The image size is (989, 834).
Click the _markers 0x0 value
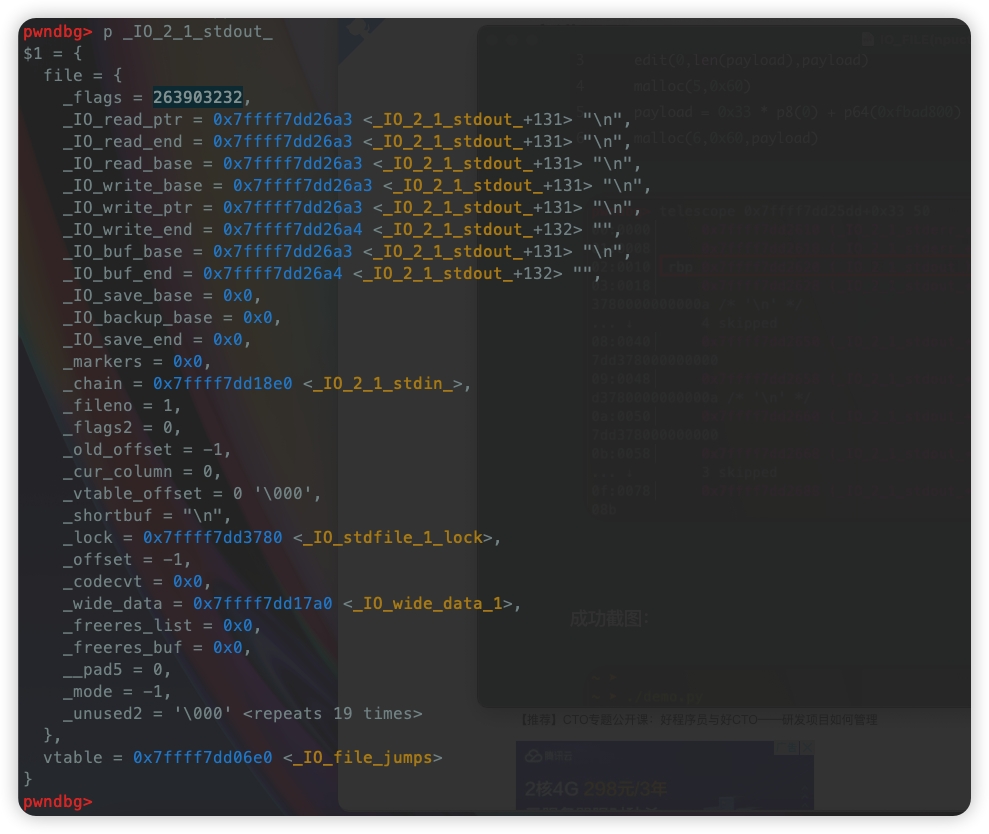[188, 361]
